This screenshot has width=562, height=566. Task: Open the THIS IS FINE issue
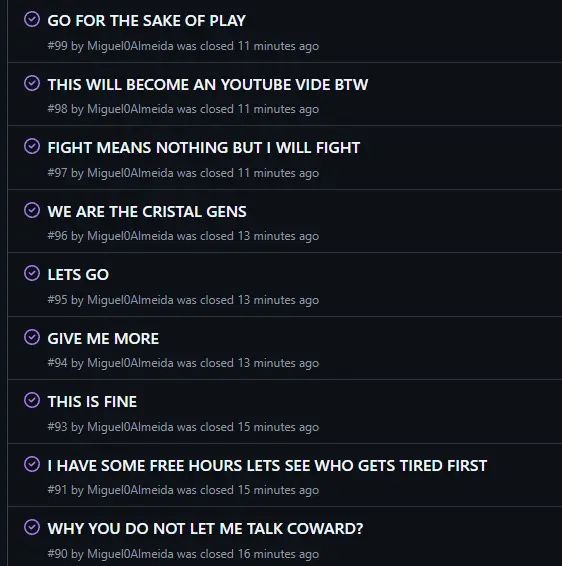(x=92, y=402)
